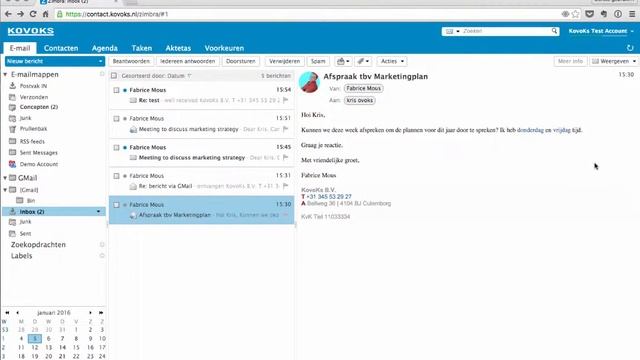Click the browser forward arrow
Screen dimensions: 640x360
[x=20, y=14]
